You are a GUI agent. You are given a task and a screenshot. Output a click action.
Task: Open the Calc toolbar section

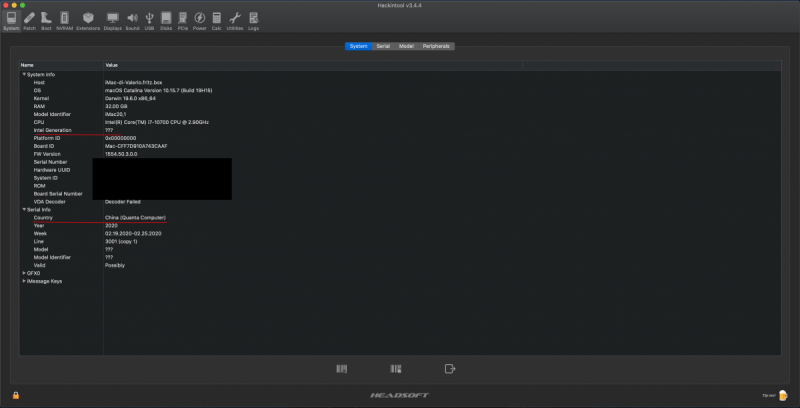click(217, 21)
